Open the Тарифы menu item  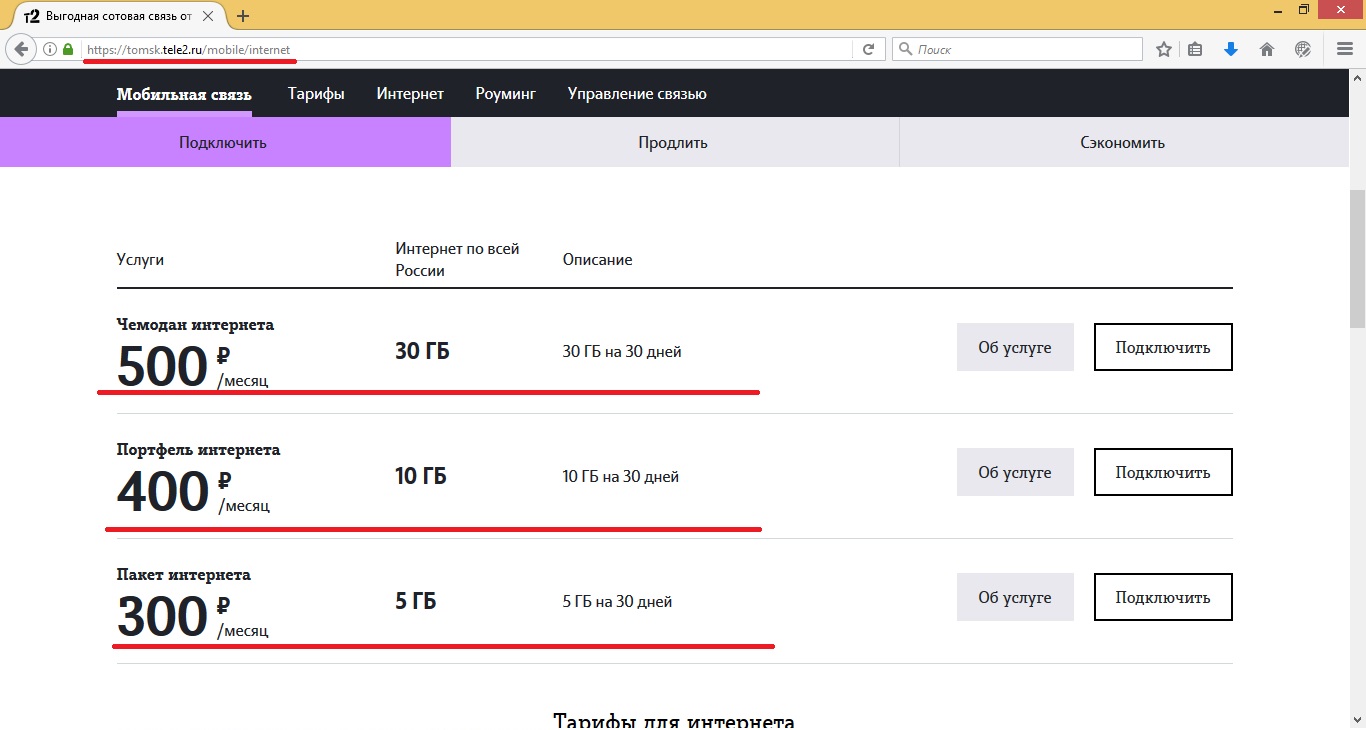pos(316,94)
